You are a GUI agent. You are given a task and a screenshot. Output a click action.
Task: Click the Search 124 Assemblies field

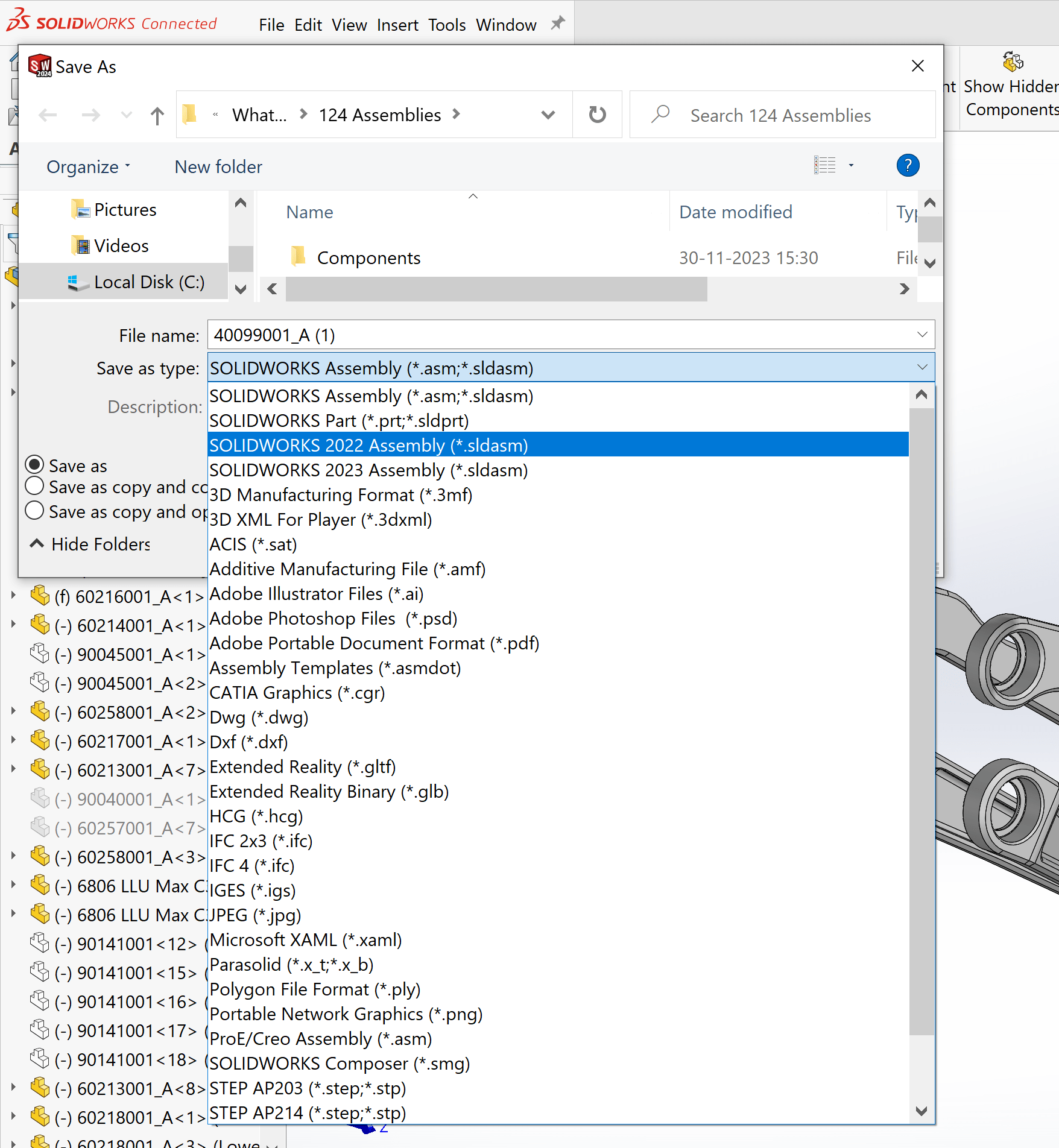pyautogui.click(x=783, y=115)
